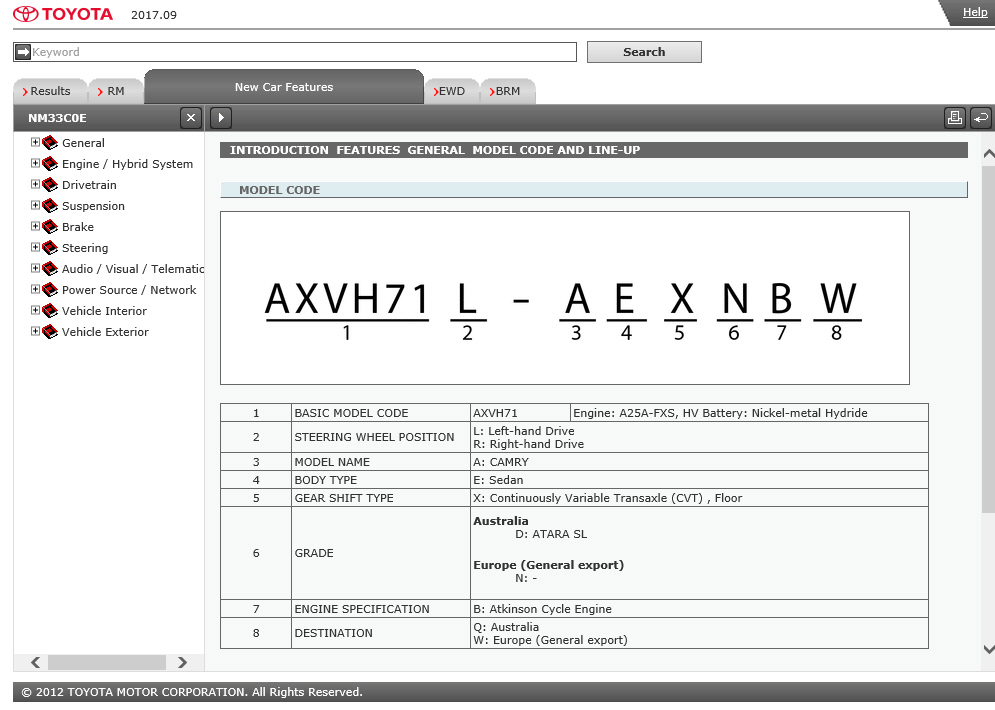Click the Vehicle Exterior book icon
Screen dimensions: 995x710
coord(50,331)
